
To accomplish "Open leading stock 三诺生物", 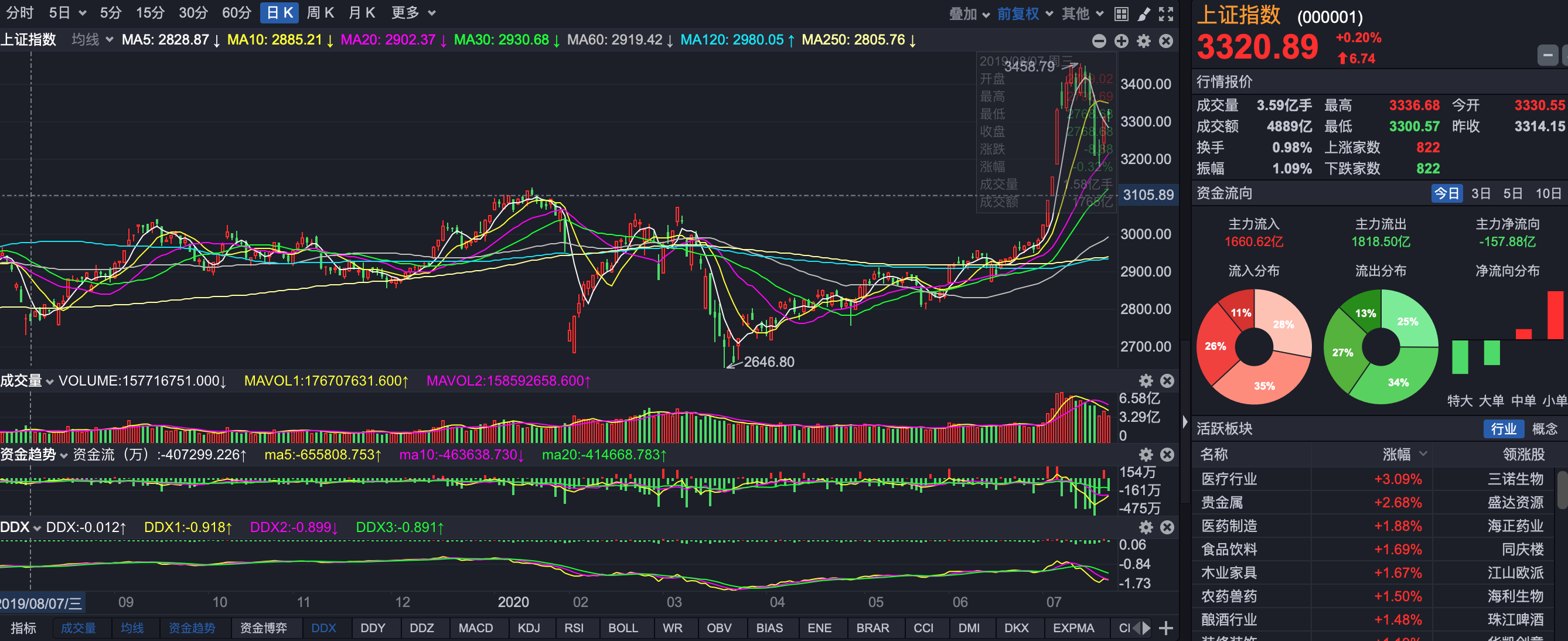I will pyautogui.click(x=1515, y=479).
